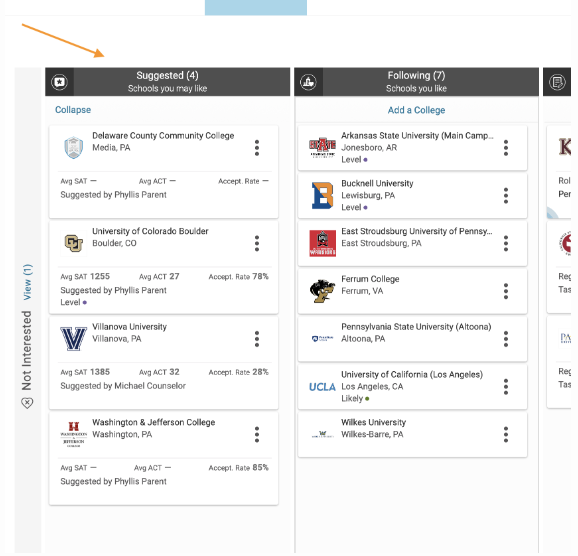Screen dimensions: 578x556
Task: Click Colorado Boulder Avg SAT 1255 value
Action: coord(100,277)
